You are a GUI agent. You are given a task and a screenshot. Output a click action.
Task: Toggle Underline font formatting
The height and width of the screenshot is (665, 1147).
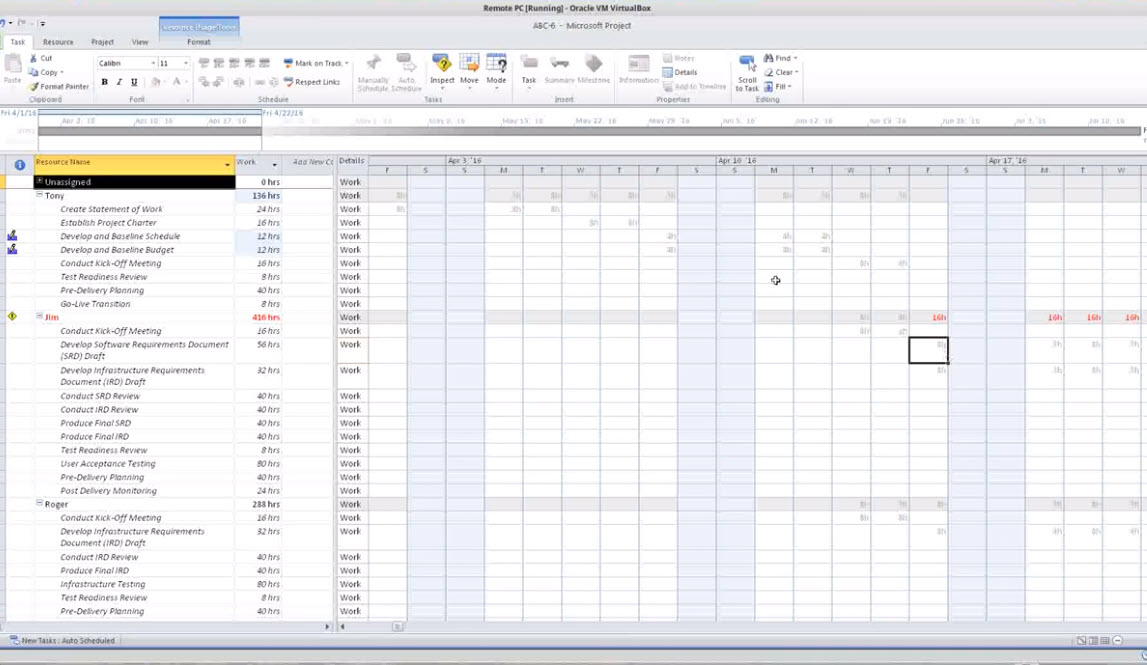tap(133, 82)
